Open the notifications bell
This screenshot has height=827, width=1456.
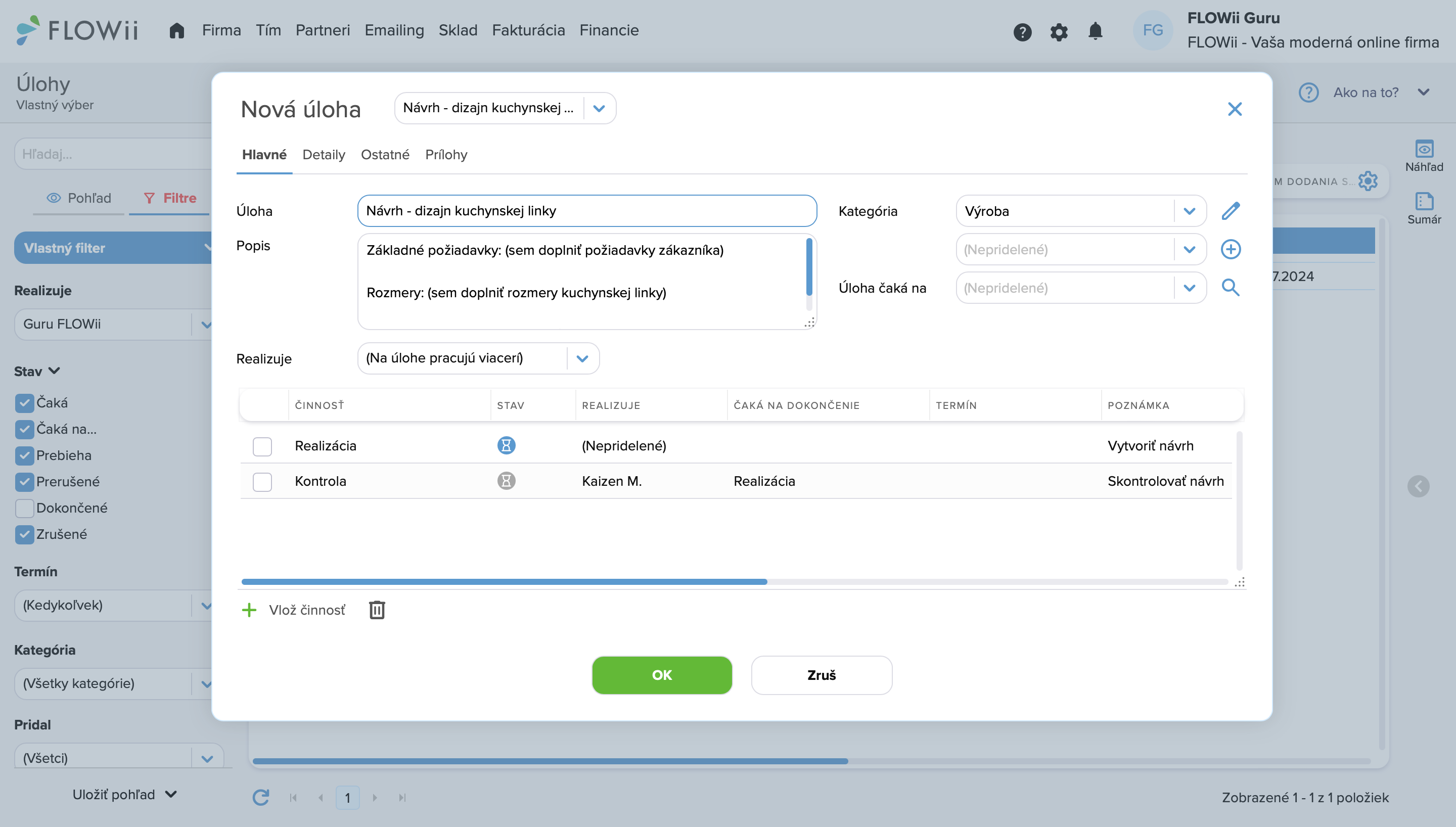coord(1096,31)
